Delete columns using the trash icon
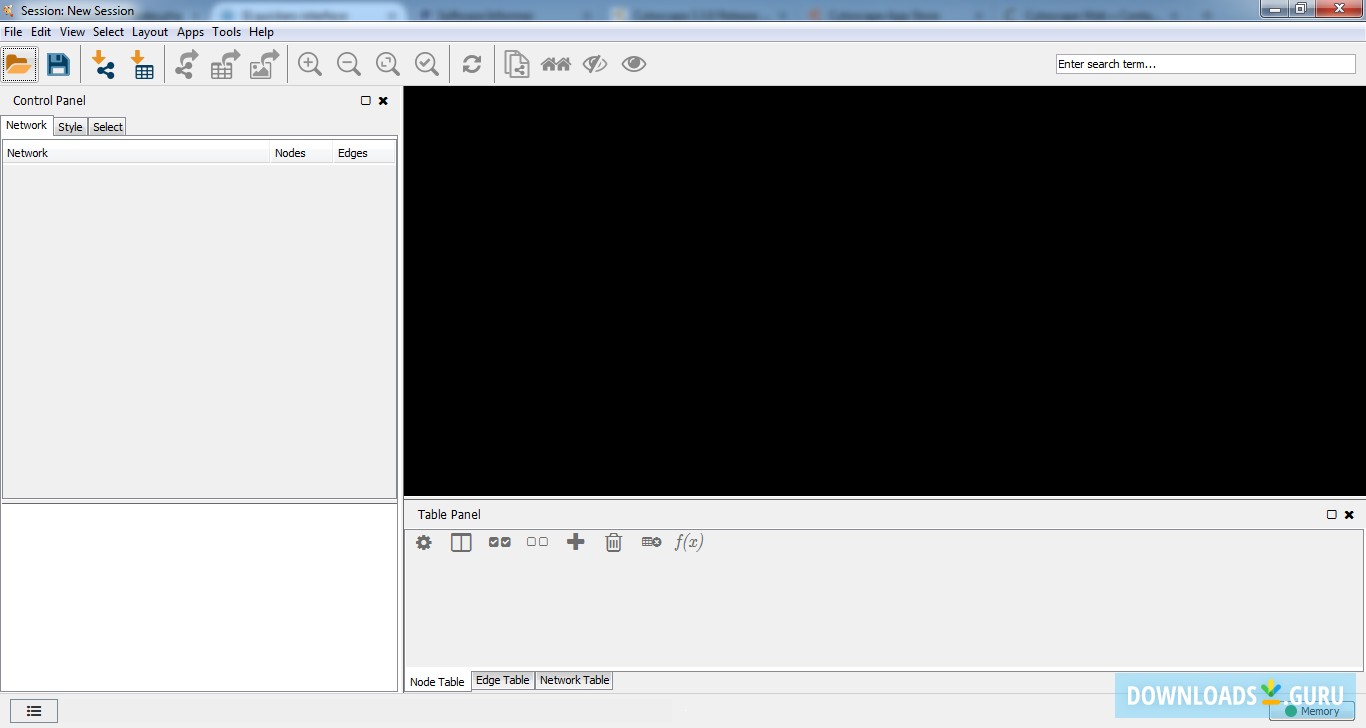The image size is (1366, 728). pos(614,542)
